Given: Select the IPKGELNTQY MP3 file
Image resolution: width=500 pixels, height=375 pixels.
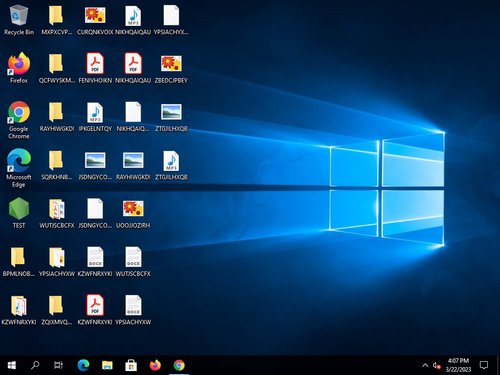Looking at the screenshot, I should (95, 116).
